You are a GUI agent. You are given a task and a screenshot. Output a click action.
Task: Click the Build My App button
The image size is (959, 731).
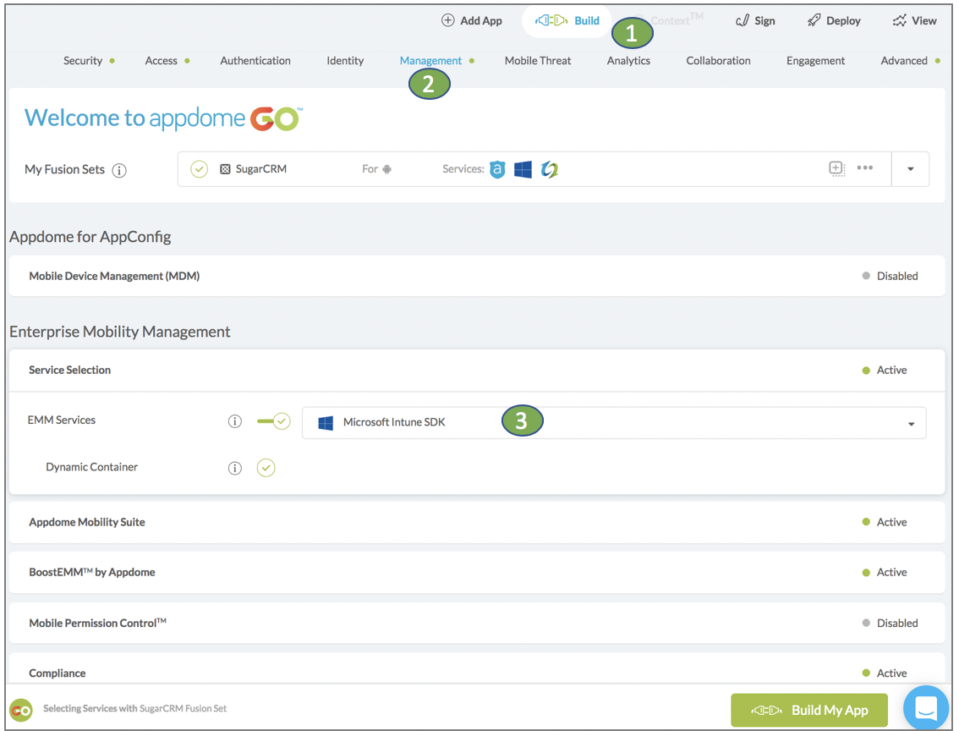808,709
